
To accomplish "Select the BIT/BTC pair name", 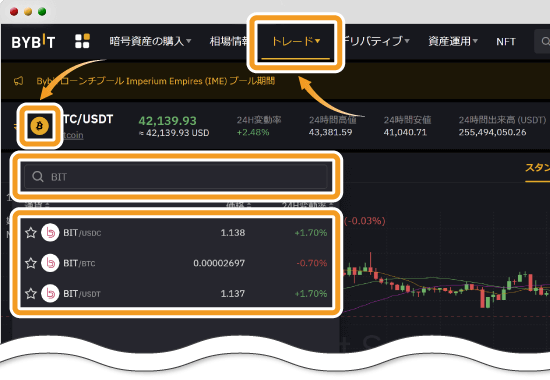I will click(x=79, y=263).
